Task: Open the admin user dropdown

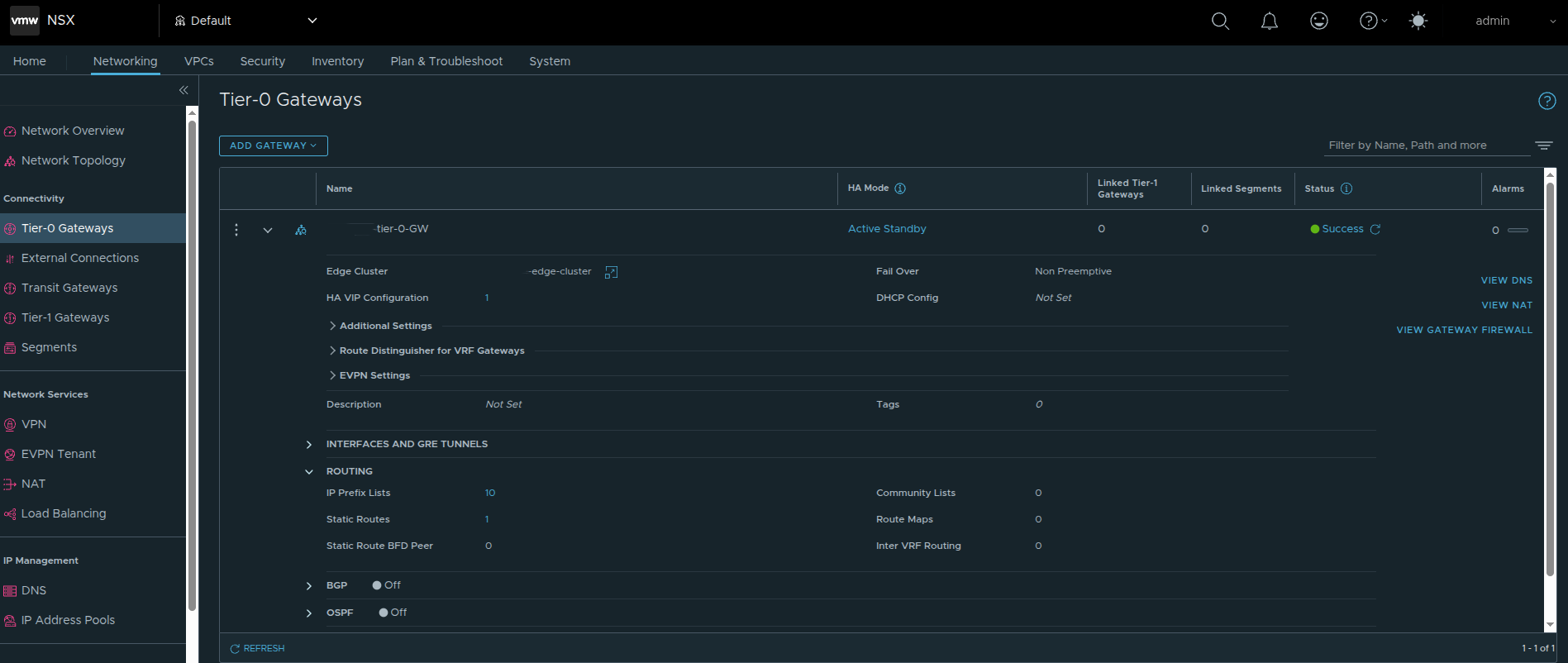Action: click(x=1515, y=21)
